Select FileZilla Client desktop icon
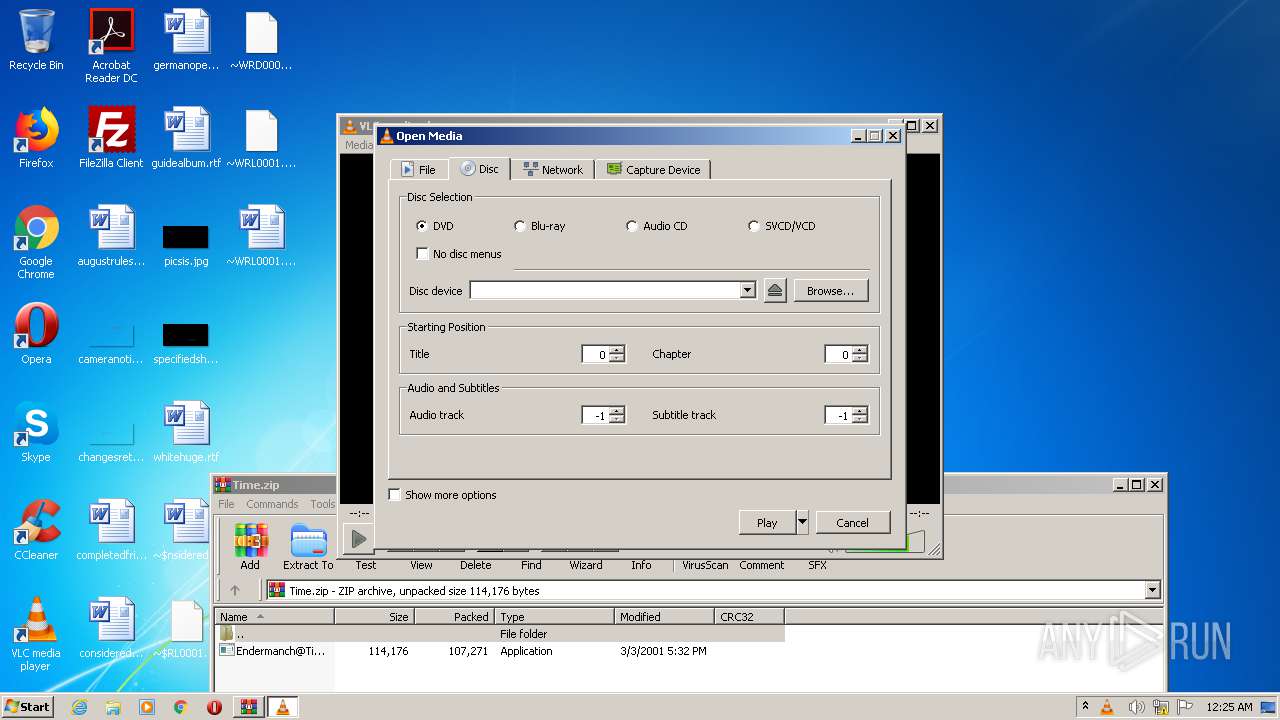The height and width of the screenshot is (720, 1280). 111,138
